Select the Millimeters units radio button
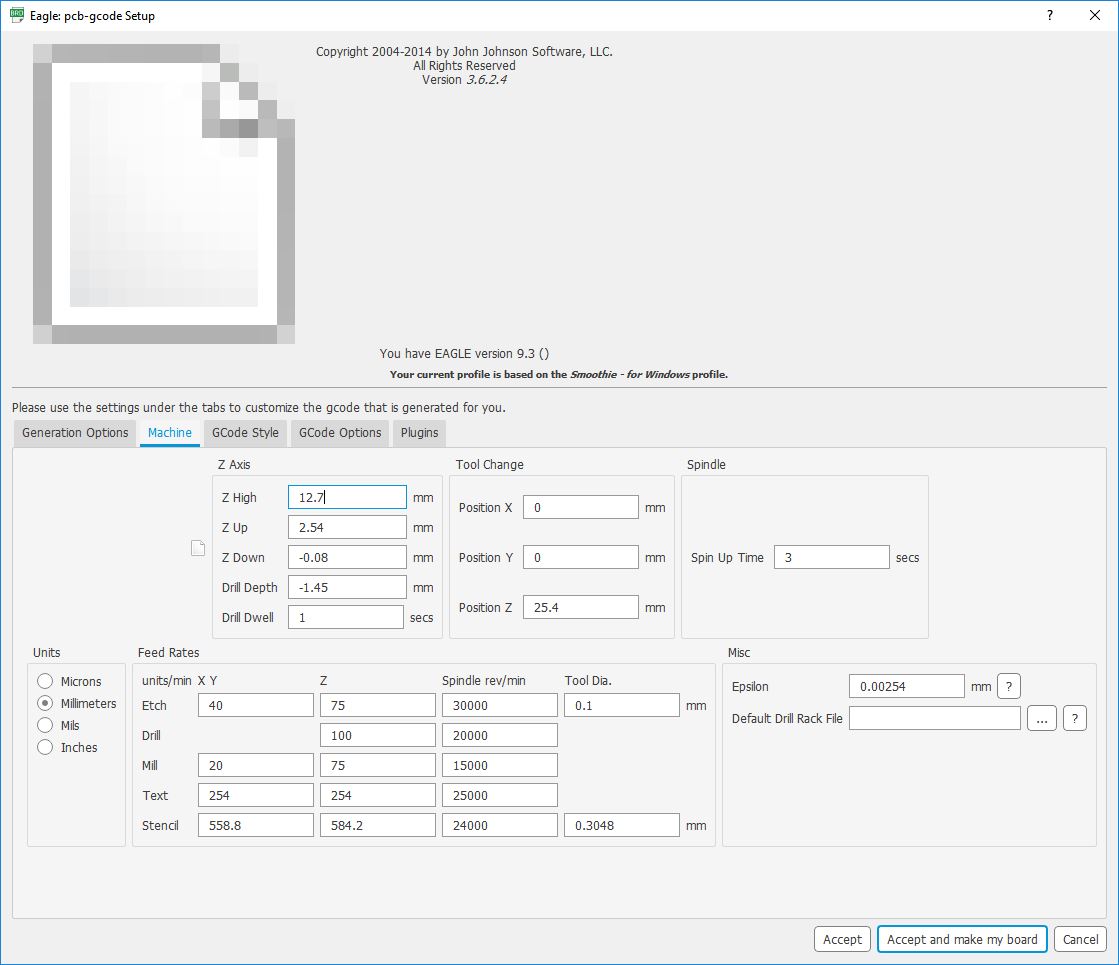Screen dimensions: 1119x965 click(x=45, y=703)
